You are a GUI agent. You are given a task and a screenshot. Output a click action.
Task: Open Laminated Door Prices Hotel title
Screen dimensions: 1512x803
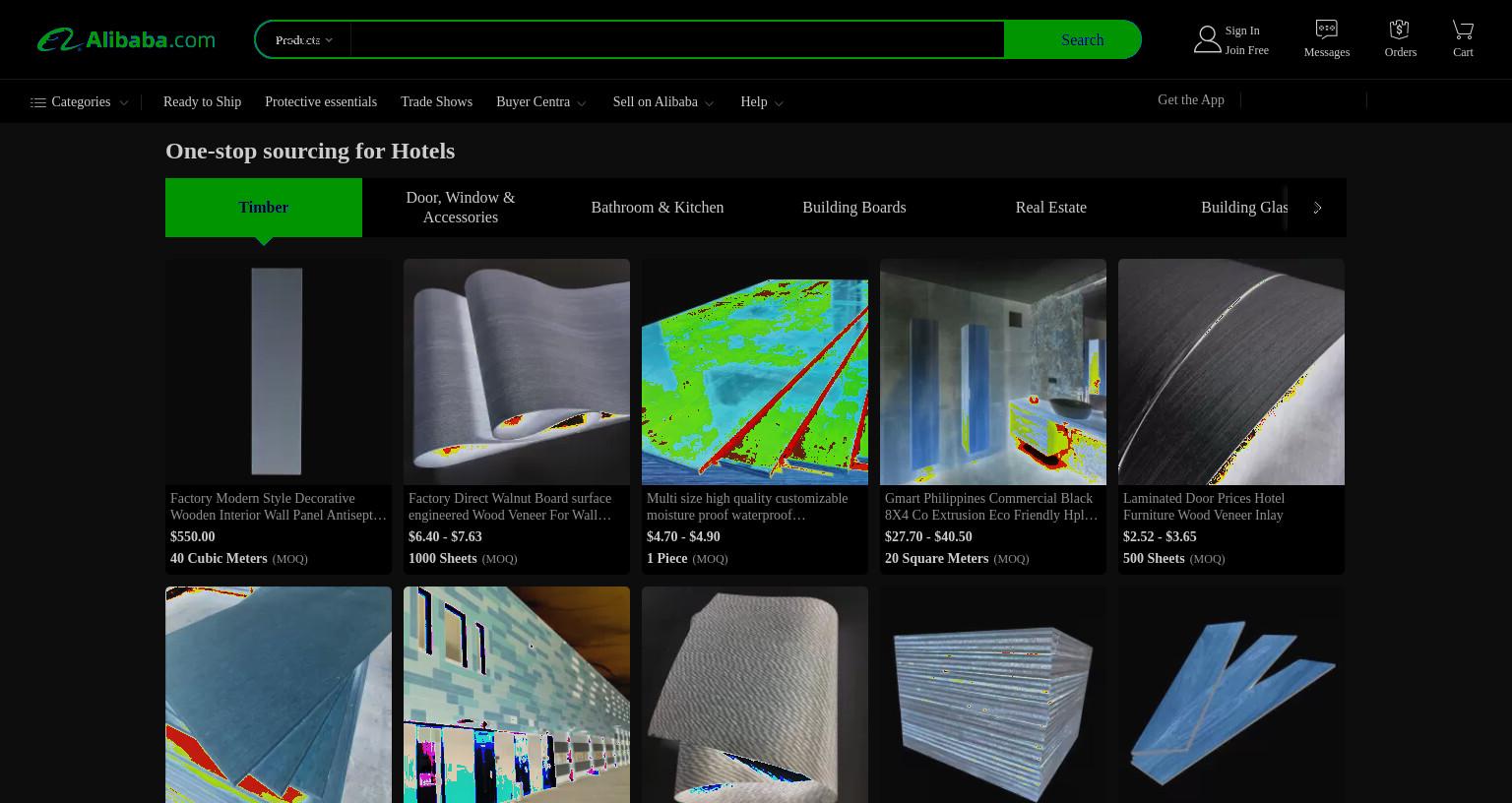(x=1204, y=507)
